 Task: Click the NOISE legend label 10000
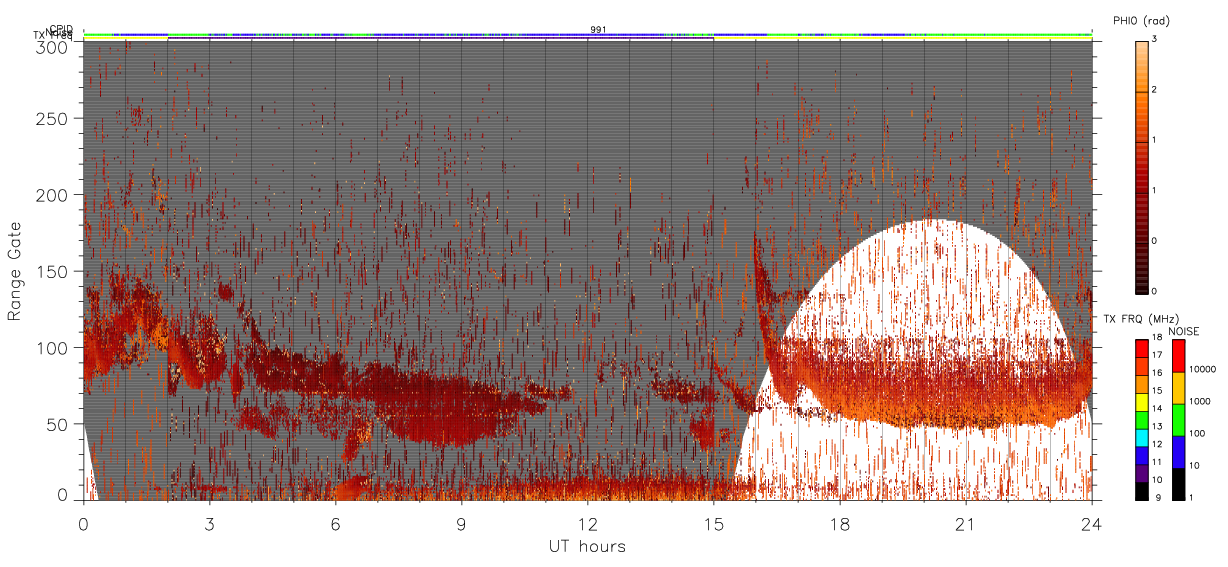click(x=1203, y=371)
